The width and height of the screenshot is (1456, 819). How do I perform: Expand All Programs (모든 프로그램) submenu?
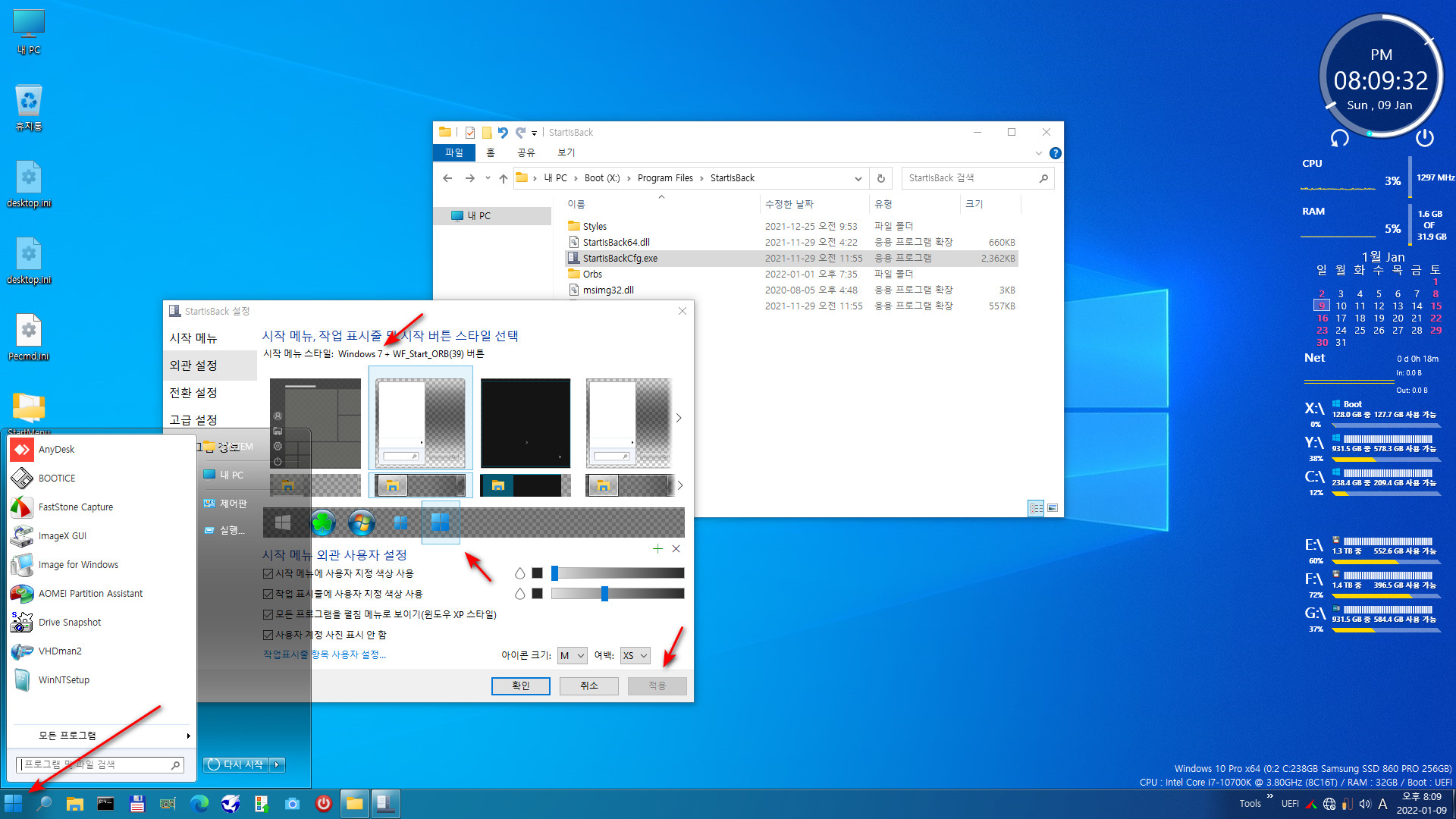[x=101, y=736]
